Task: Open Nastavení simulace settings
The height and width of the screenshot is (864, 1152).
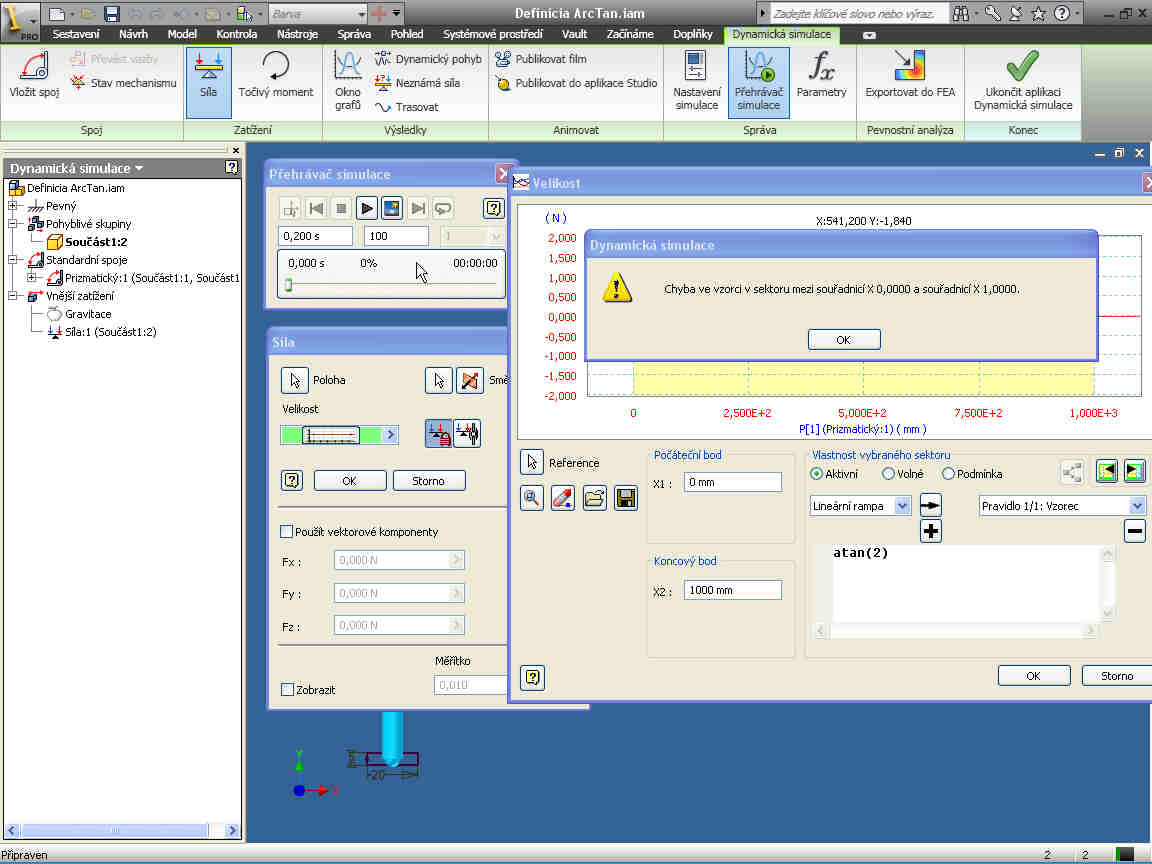Action: pyautogui.click(x=696, y=81)
